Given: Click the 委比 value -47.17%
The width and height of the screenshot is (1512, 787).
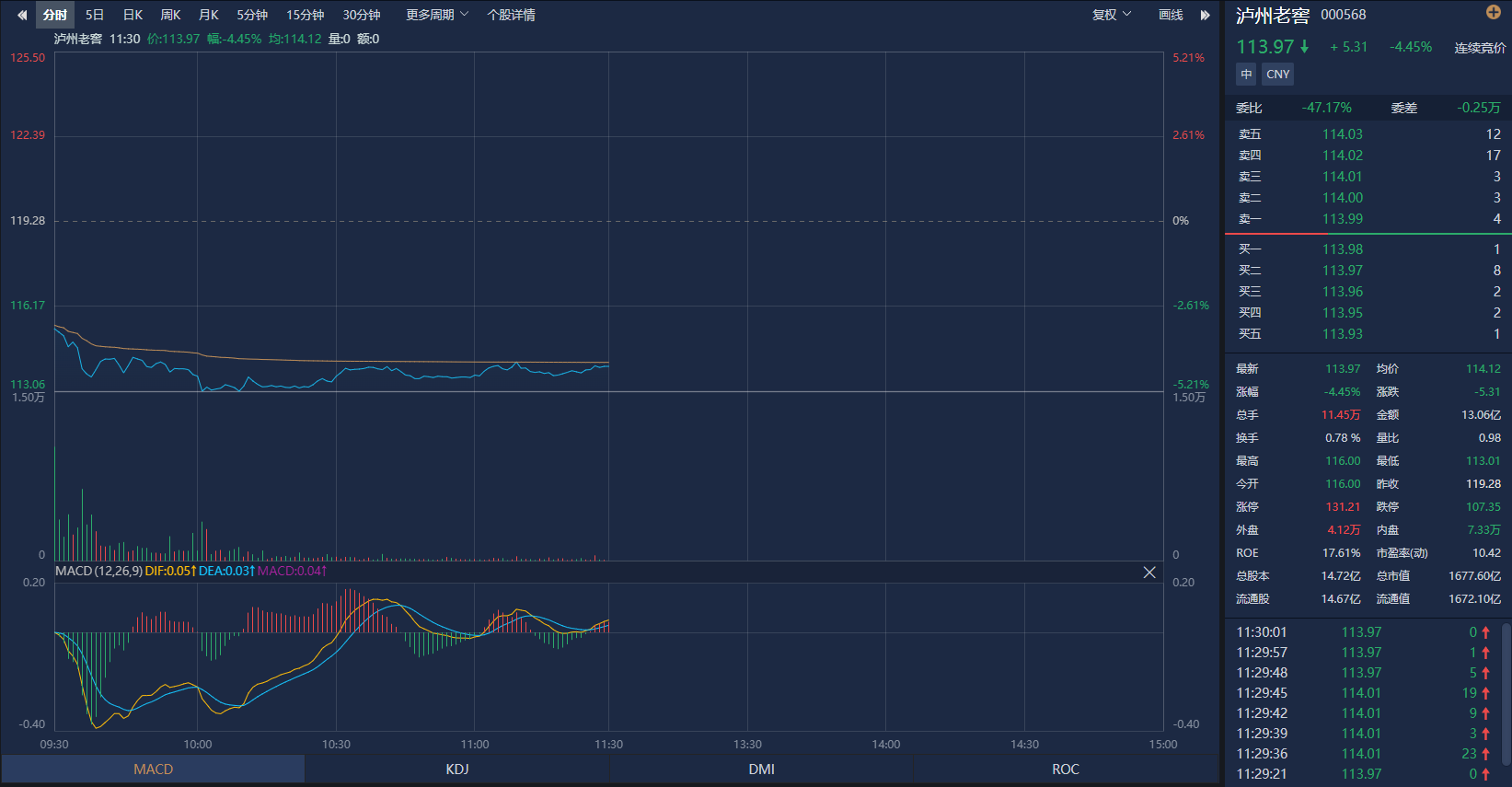Looking at the screenshot, I should click(x=1326, y=108).
